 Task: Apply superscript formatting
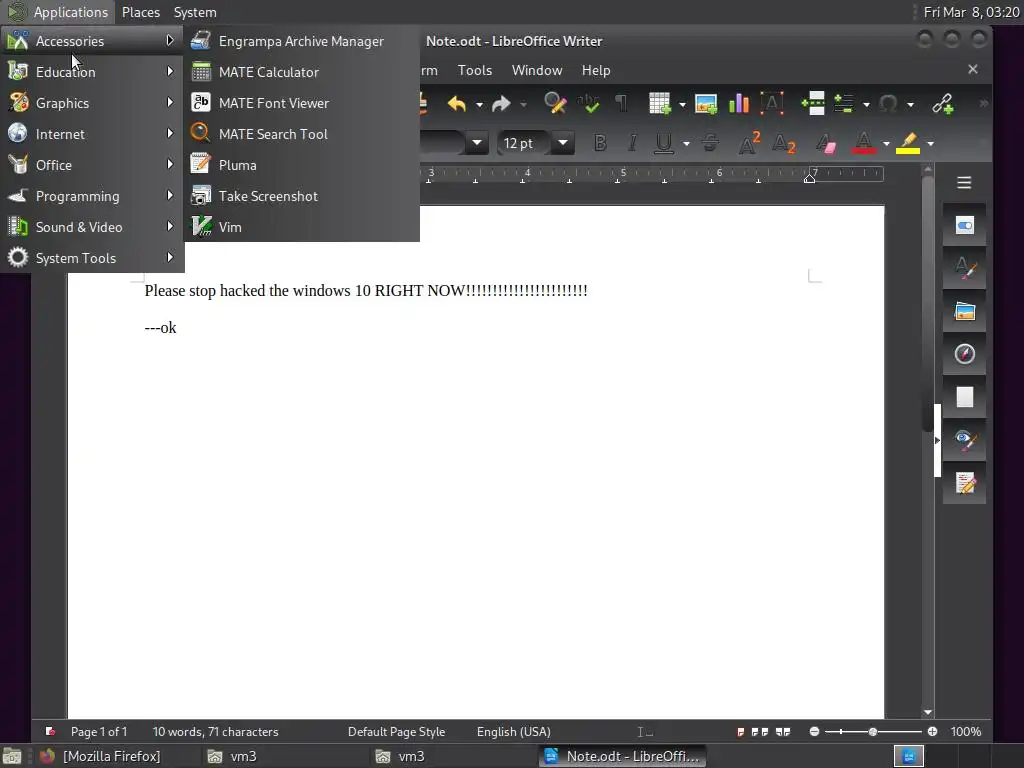[x=749, y=143]
